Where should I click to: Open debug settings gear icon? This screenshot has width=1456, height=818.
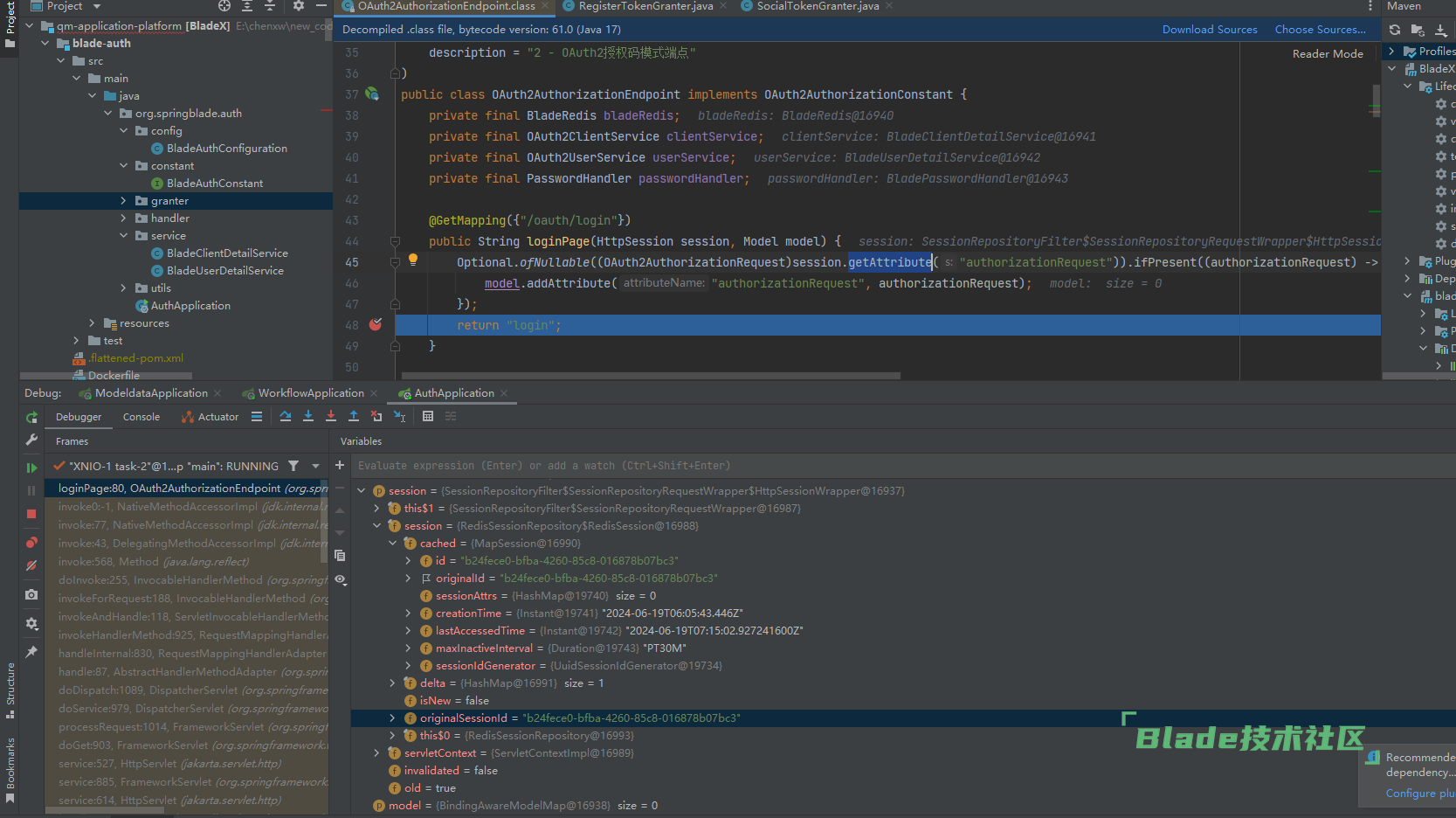(x=31, y=623)
